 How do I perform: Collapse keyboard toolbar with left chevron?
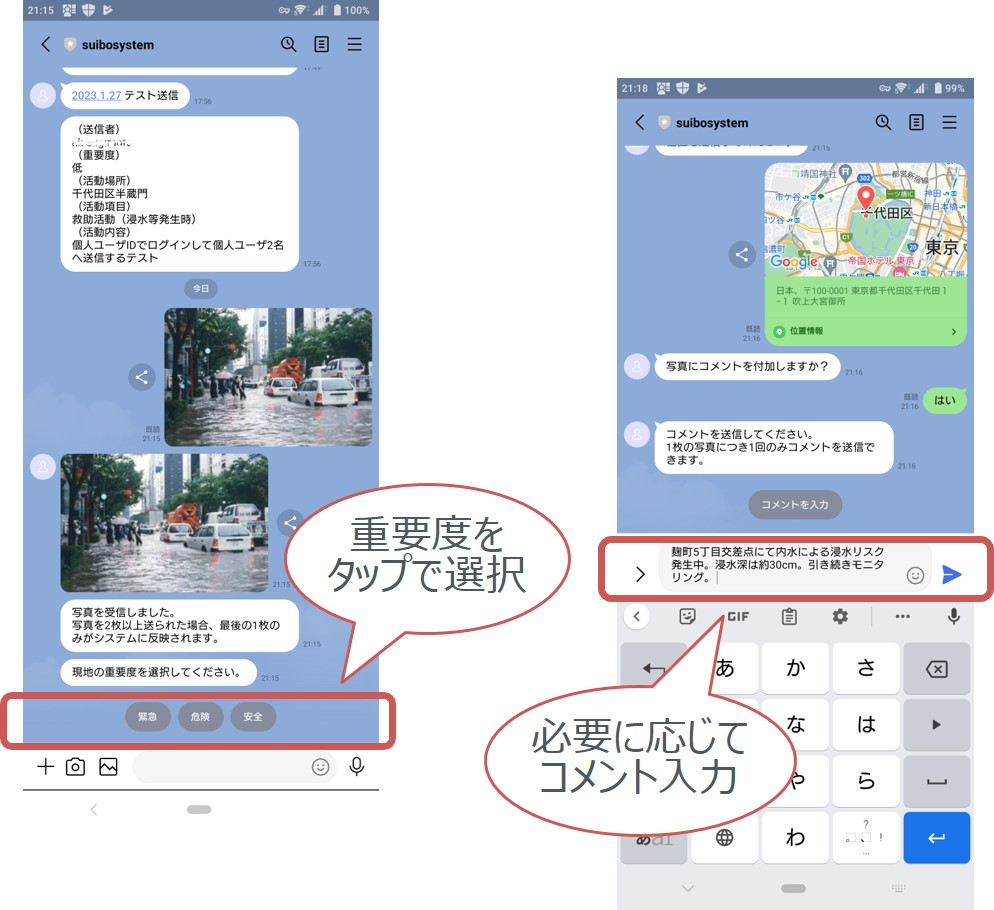coord(636,616)
